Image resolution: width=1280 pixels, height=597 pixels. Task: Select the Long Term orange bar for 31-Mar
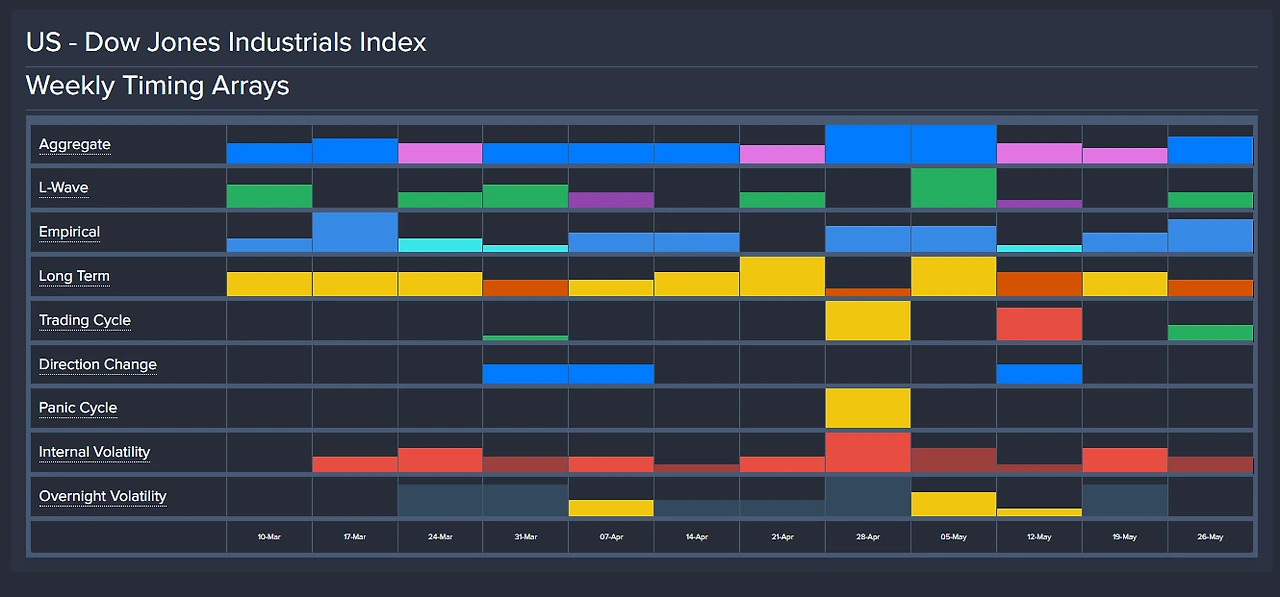(525, 288)
